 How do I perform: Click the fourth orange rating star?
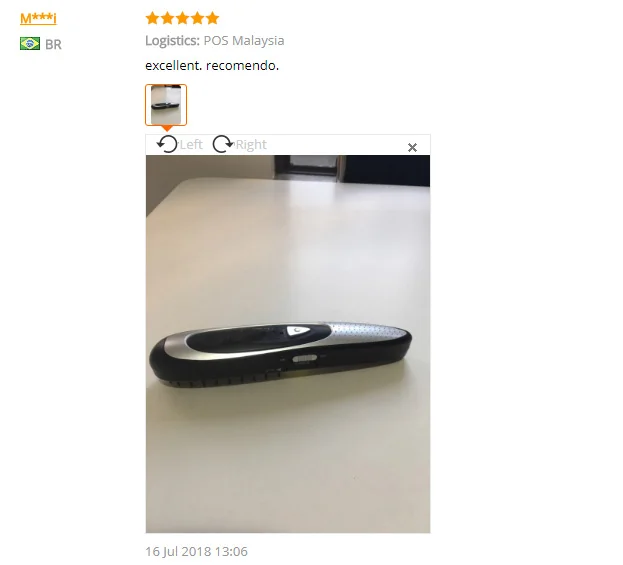(x=197, y=18)
